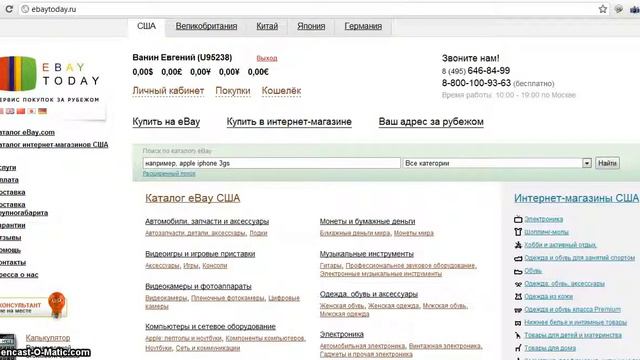
Task: Open Пресса о нас sidebar link
Action: click(x=19, y=275)
